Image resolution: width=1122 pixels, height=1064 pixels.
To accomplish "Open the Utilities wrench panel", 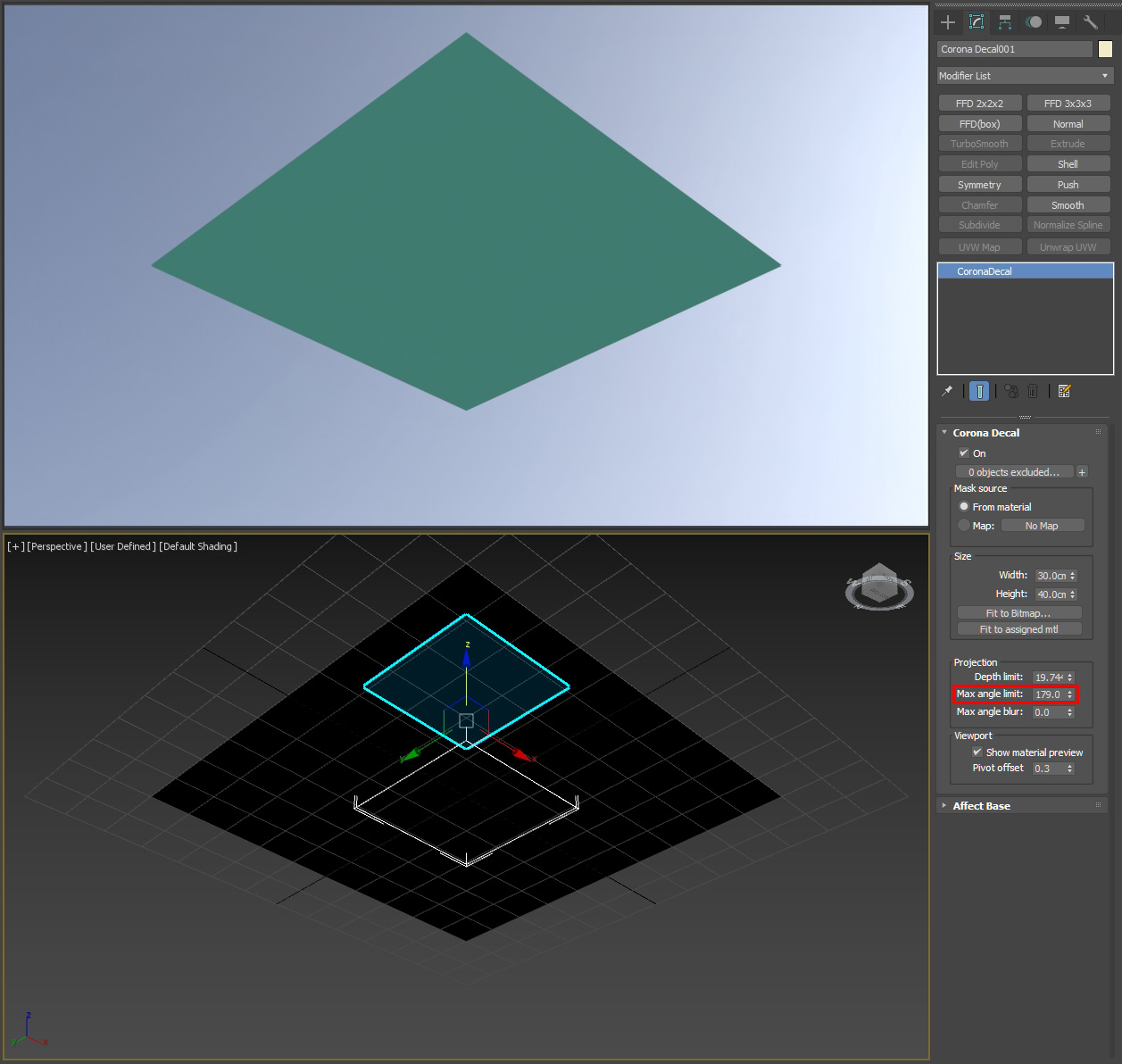I will tap(1091, 22).
